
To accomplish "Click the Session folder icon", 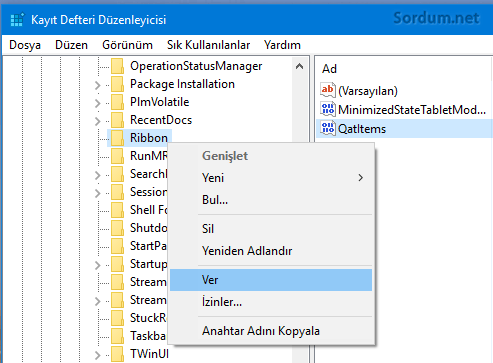I will point(117,192).
